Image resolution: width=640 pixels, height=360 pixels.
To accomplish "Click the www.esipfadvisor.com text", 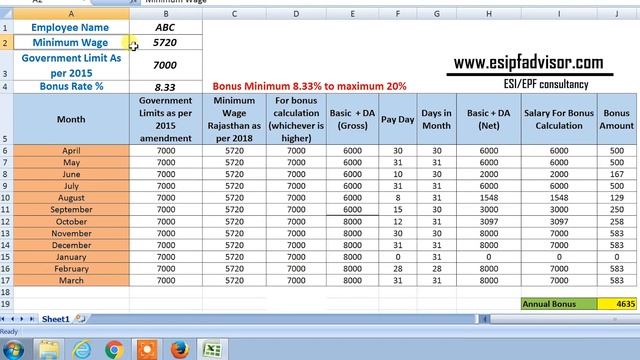I will 529,63.
